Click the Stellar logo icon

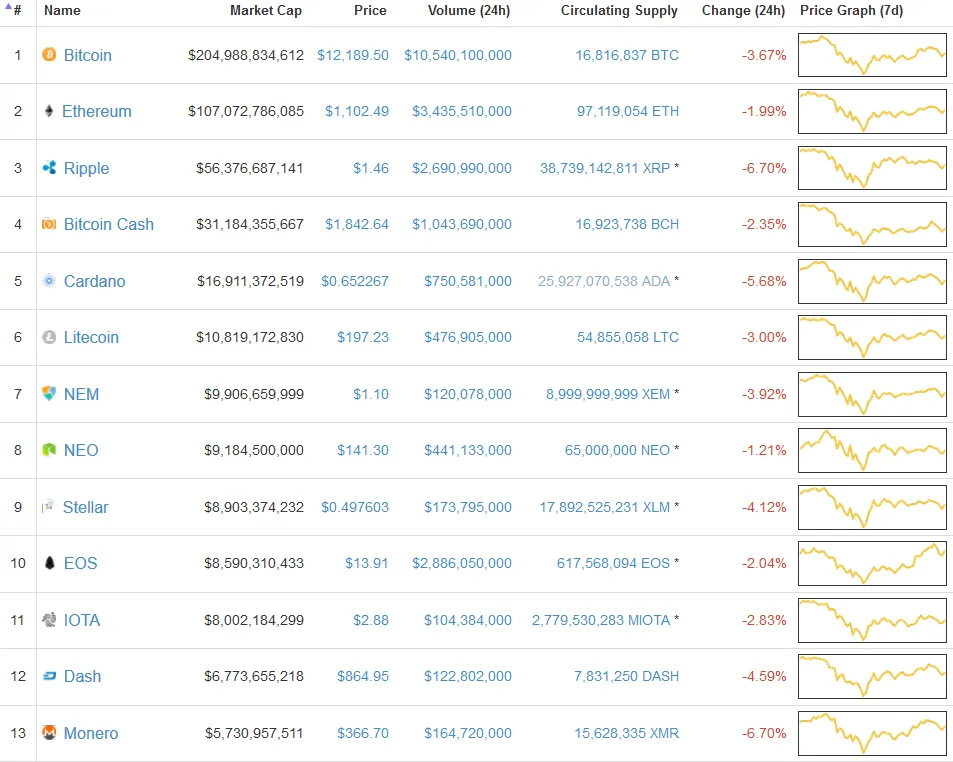(x=48, y=507)
